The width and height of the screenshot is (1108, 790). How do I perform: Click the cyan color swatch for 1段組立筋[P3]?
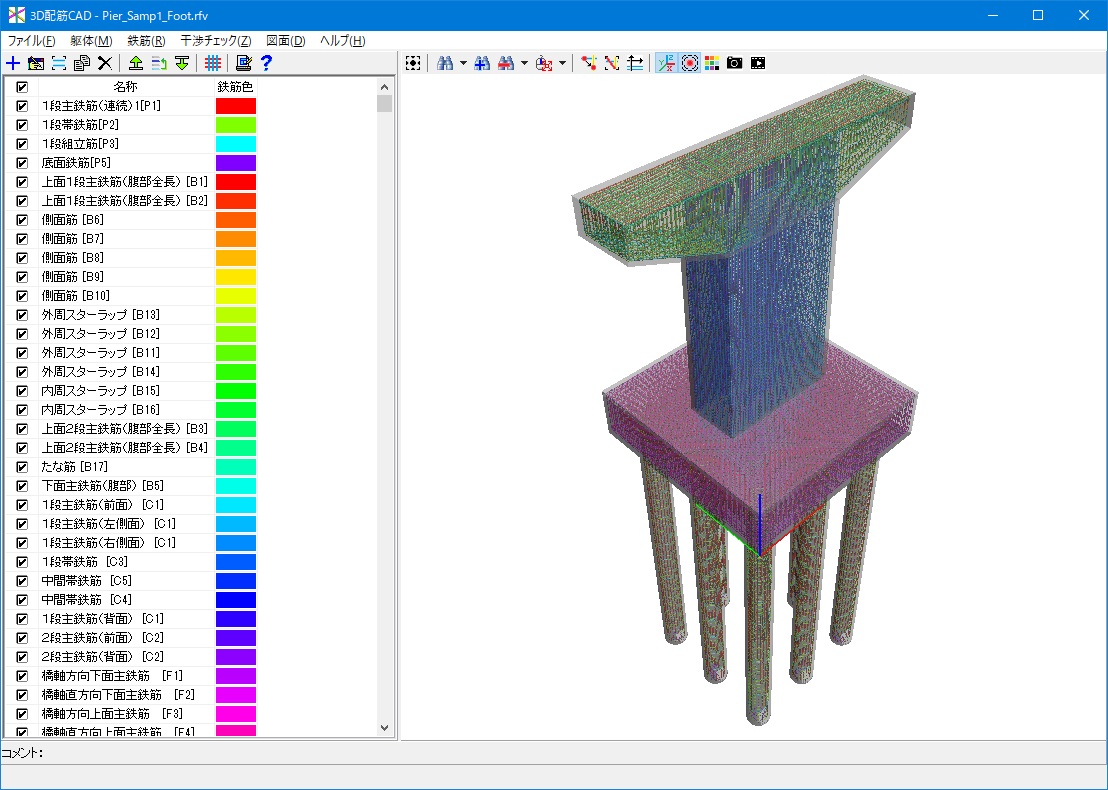(236, 144)
